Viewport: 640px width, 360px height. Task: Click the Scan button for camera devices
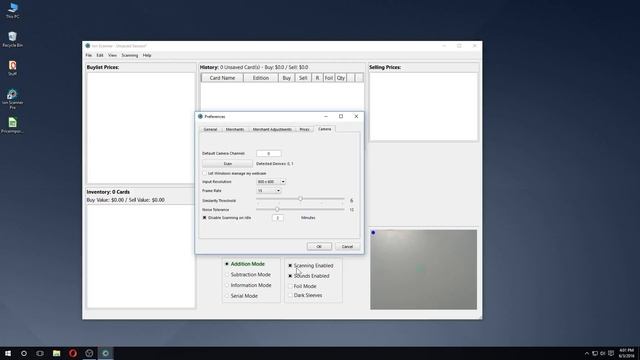[x=227, y=164]
